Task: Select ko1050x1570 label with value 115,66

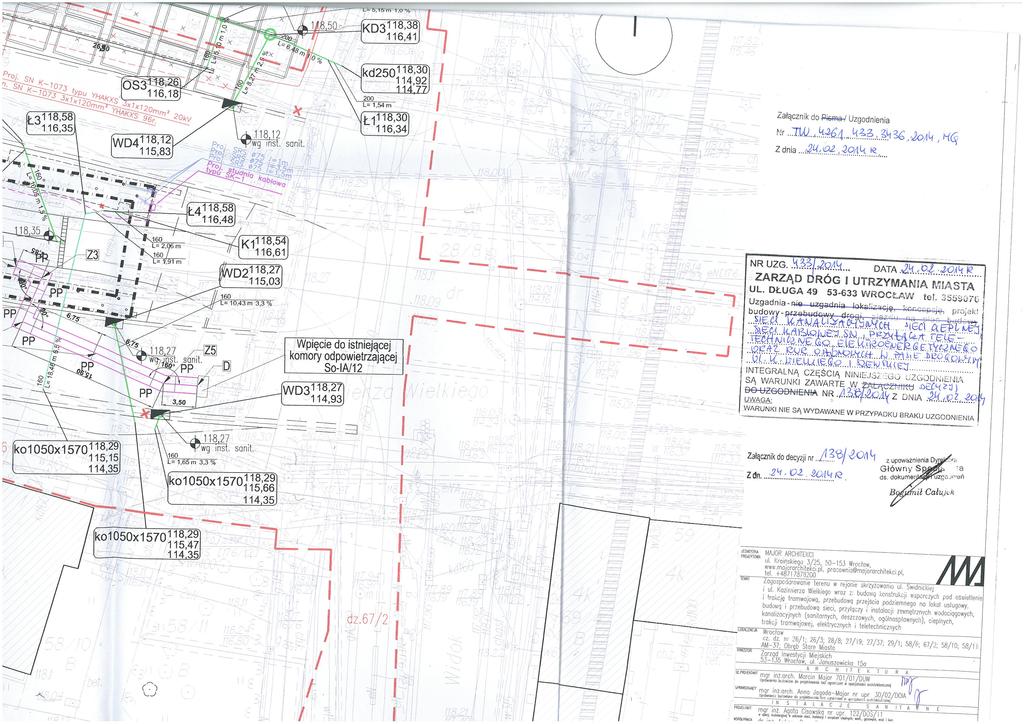Action: click(223, 488)
